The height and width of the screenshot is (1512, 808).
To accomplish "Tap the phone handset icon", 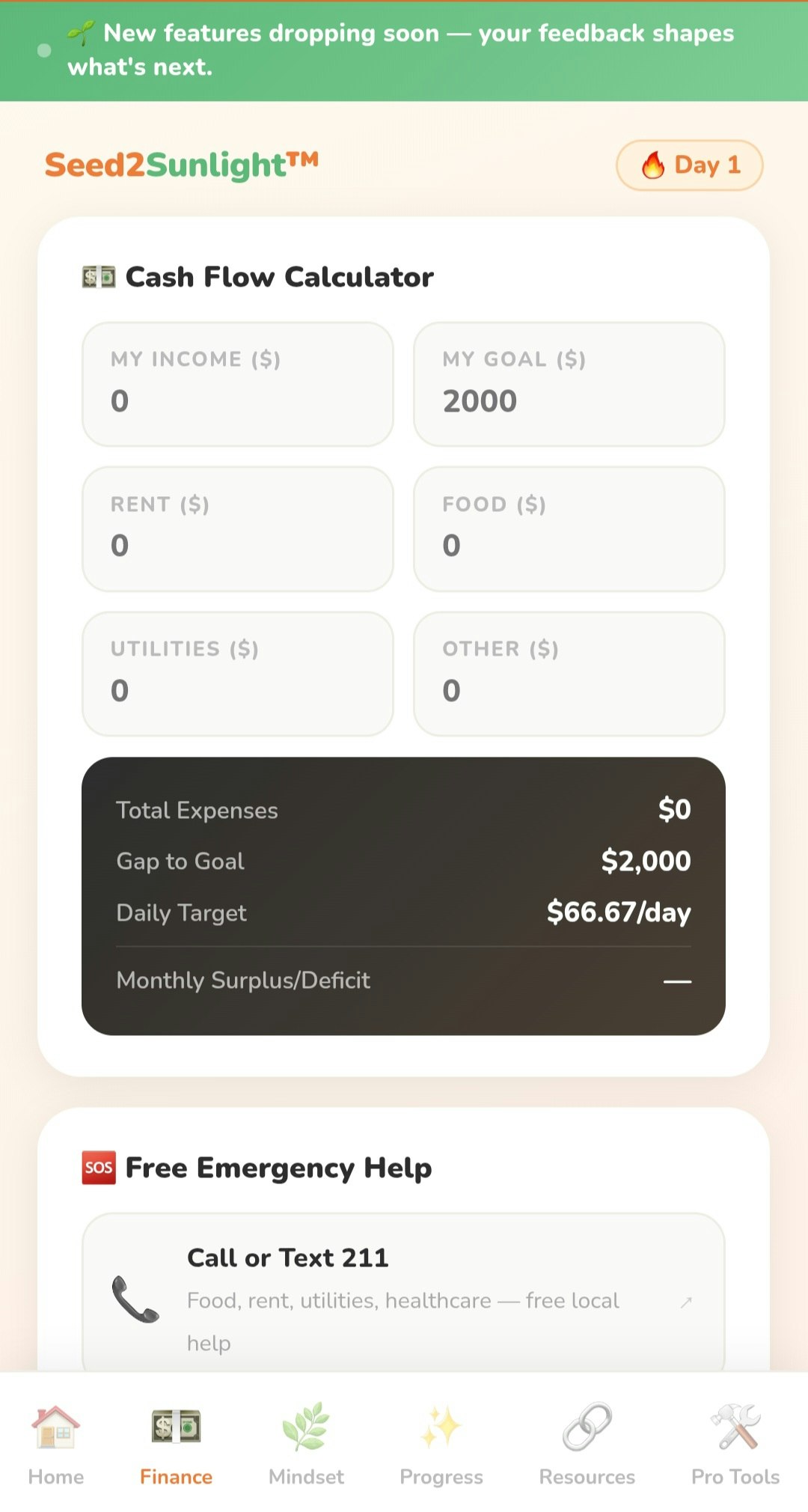I will [x=135, y=1299].
